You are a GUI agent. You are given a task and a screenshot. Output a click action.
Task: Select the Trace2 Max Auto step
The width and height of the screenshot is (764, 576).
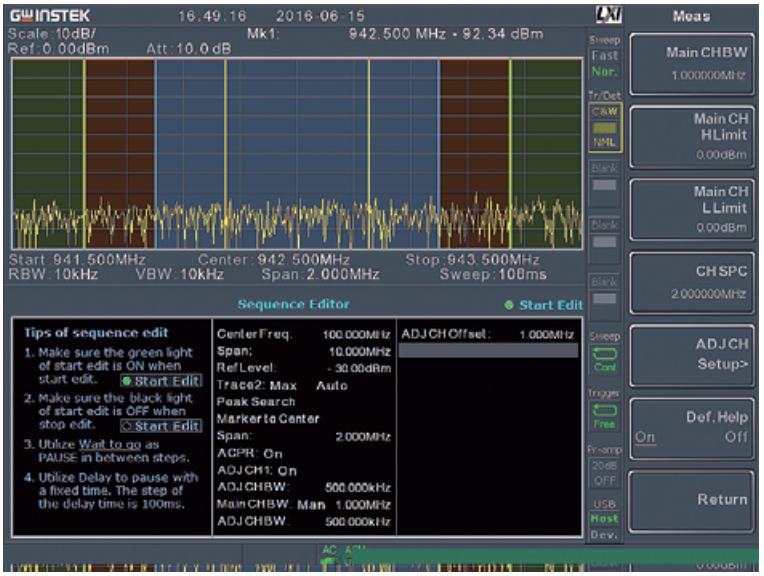[282, 385]
